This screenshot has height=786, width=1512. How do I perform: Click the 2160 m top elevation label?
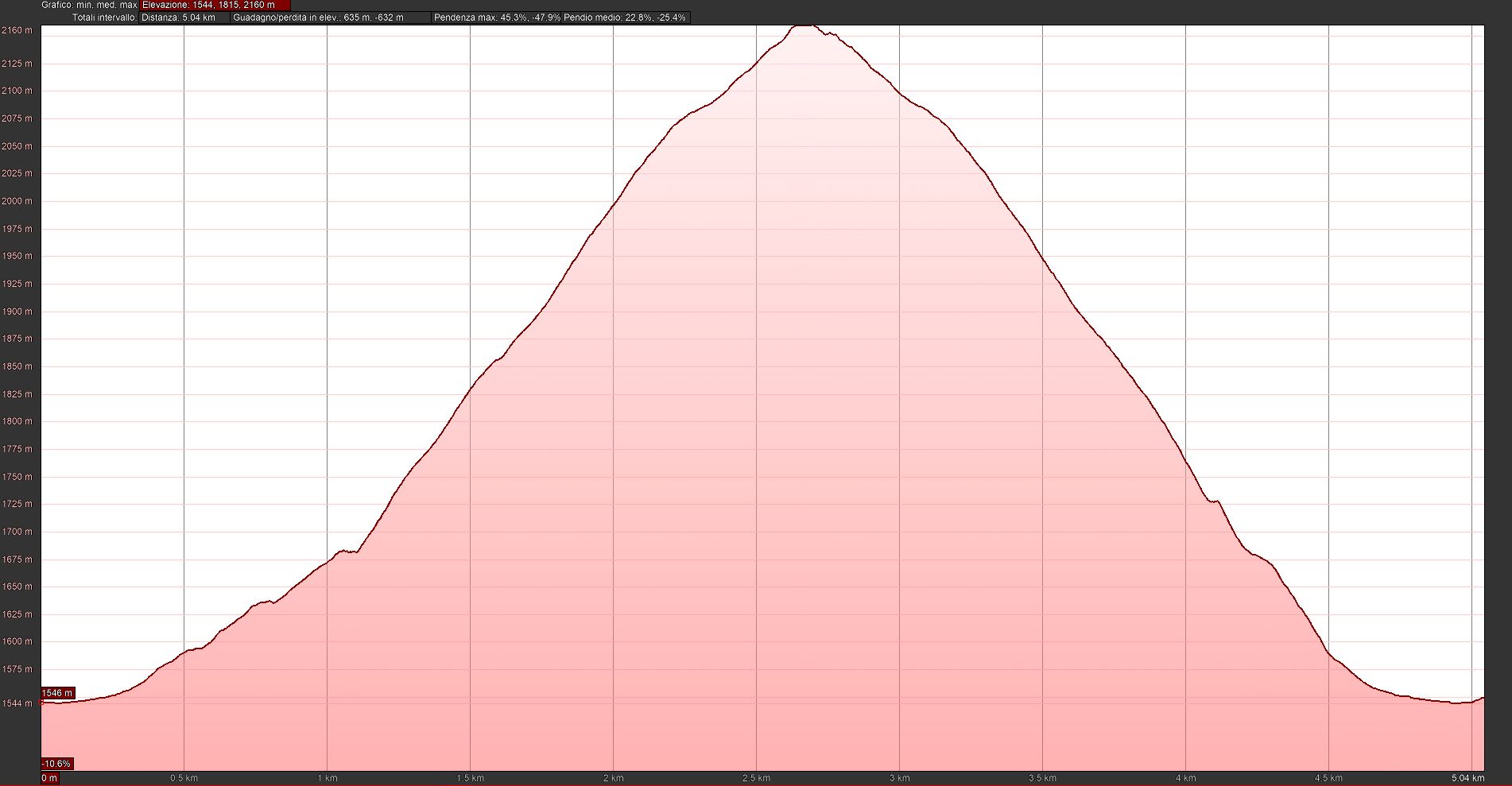17,30
